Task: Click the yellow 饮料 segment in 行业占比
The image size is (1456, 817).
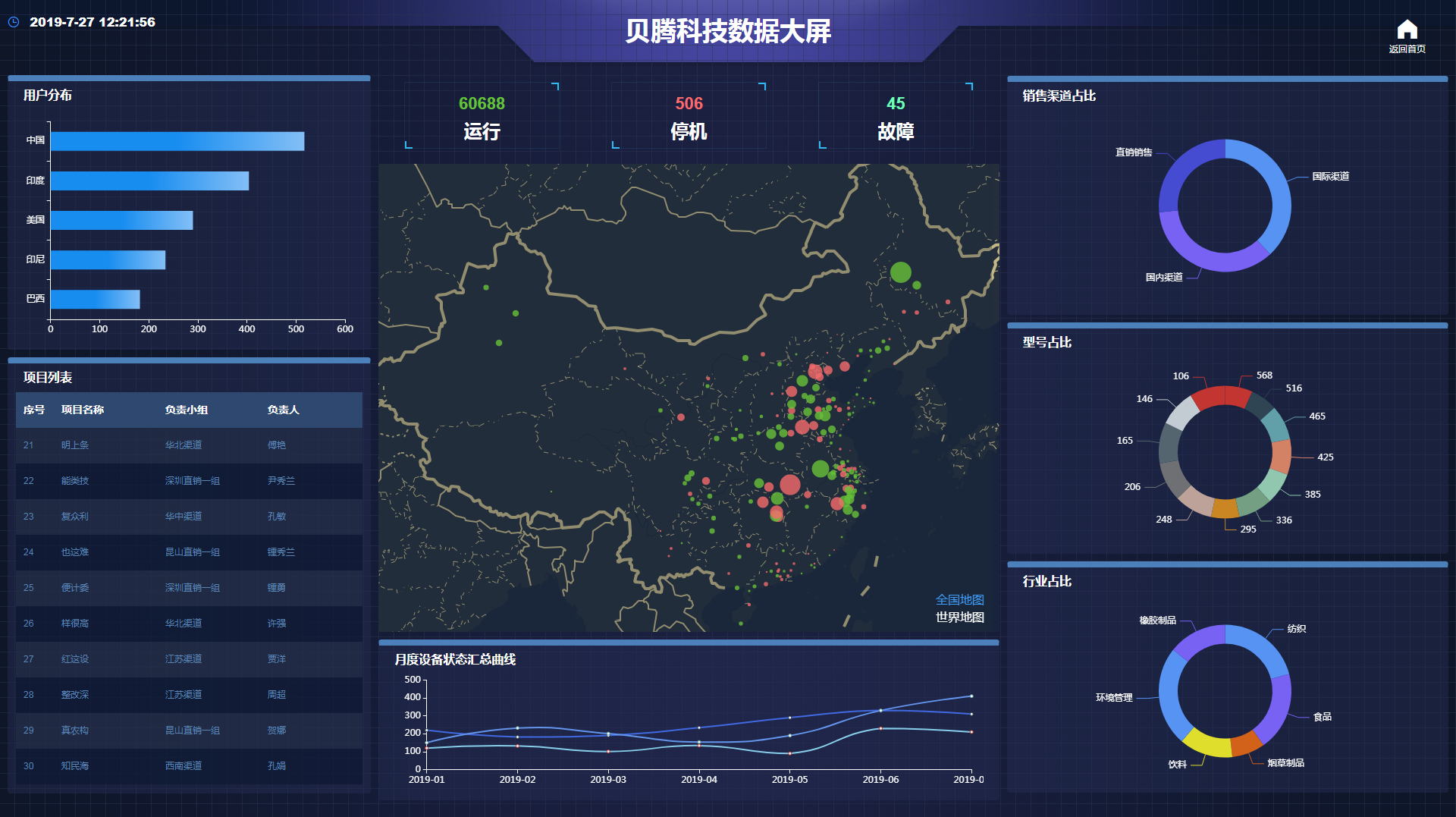Action: coord(1204,743)
